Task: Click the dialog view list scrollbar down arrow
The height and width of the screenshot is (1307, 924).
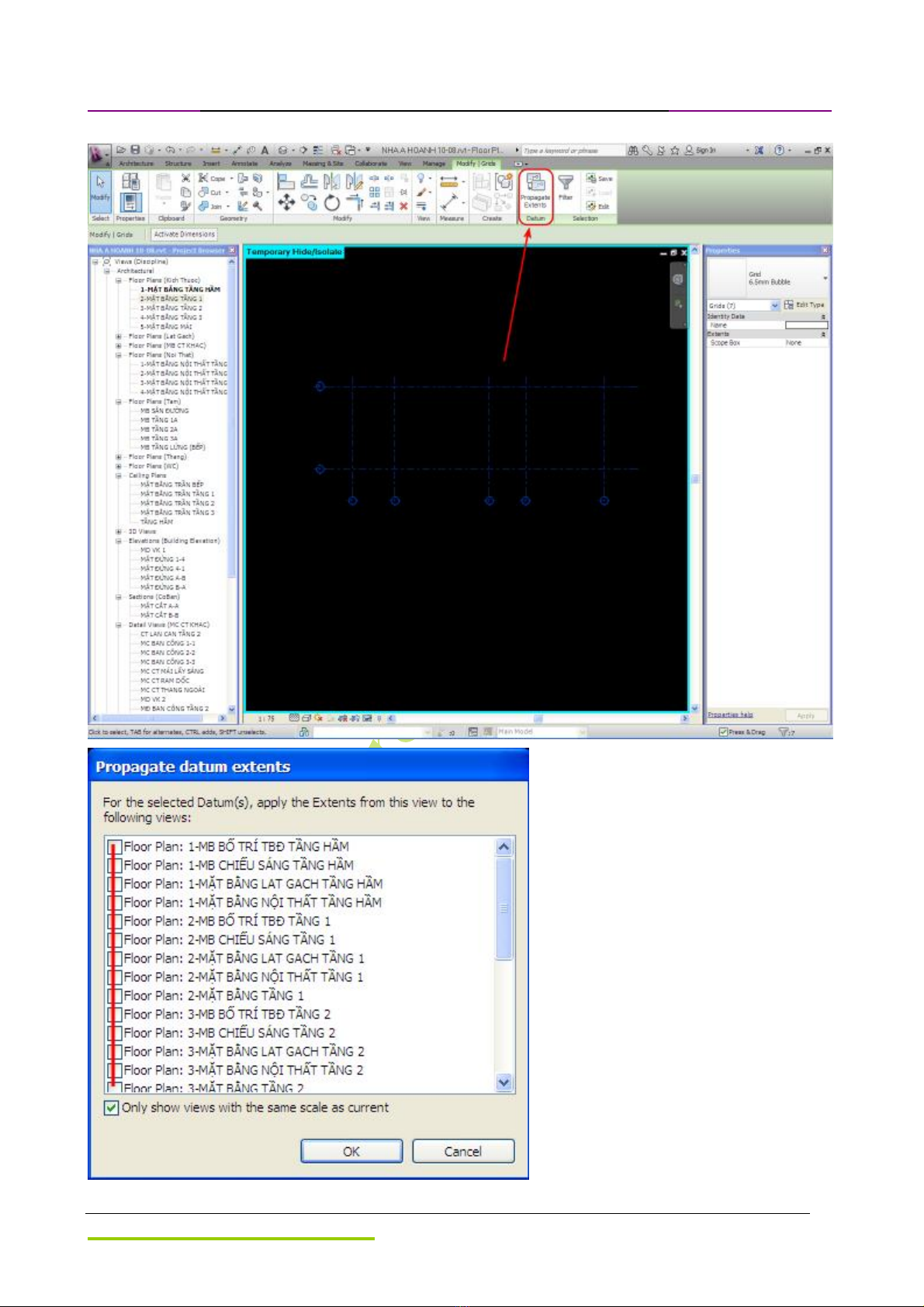Action: point(504,1082)
